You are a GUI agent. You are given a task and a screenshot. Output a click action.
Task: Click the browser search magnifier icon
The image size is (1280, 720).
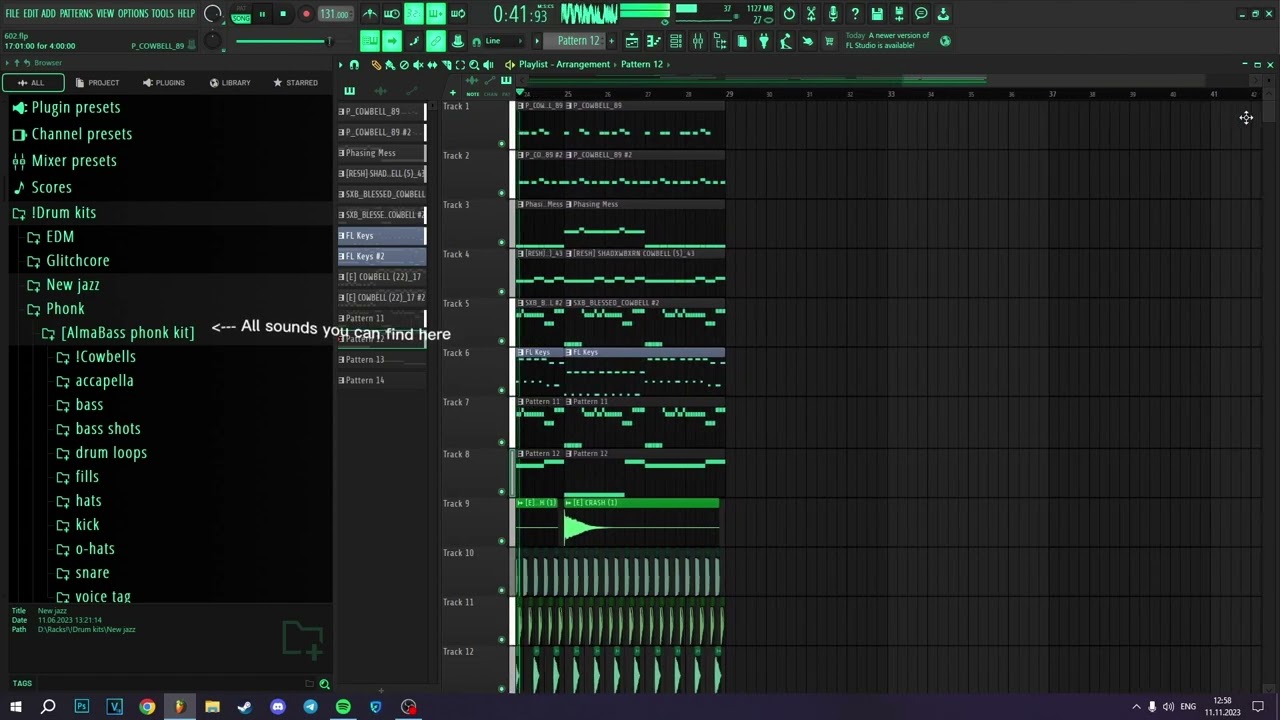(x=324, y=684)
